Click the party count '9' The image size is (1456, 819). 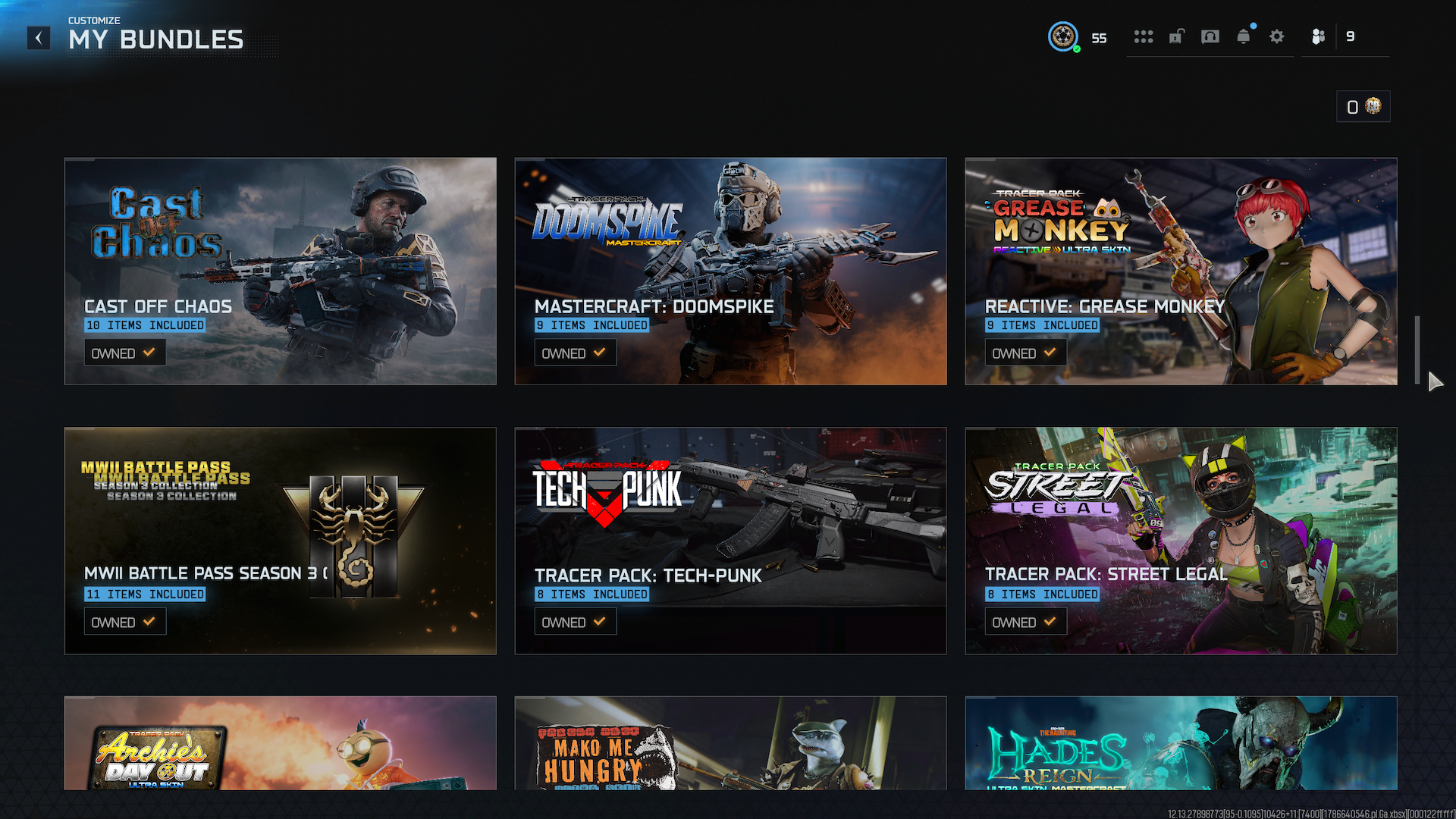[1350, 36]
